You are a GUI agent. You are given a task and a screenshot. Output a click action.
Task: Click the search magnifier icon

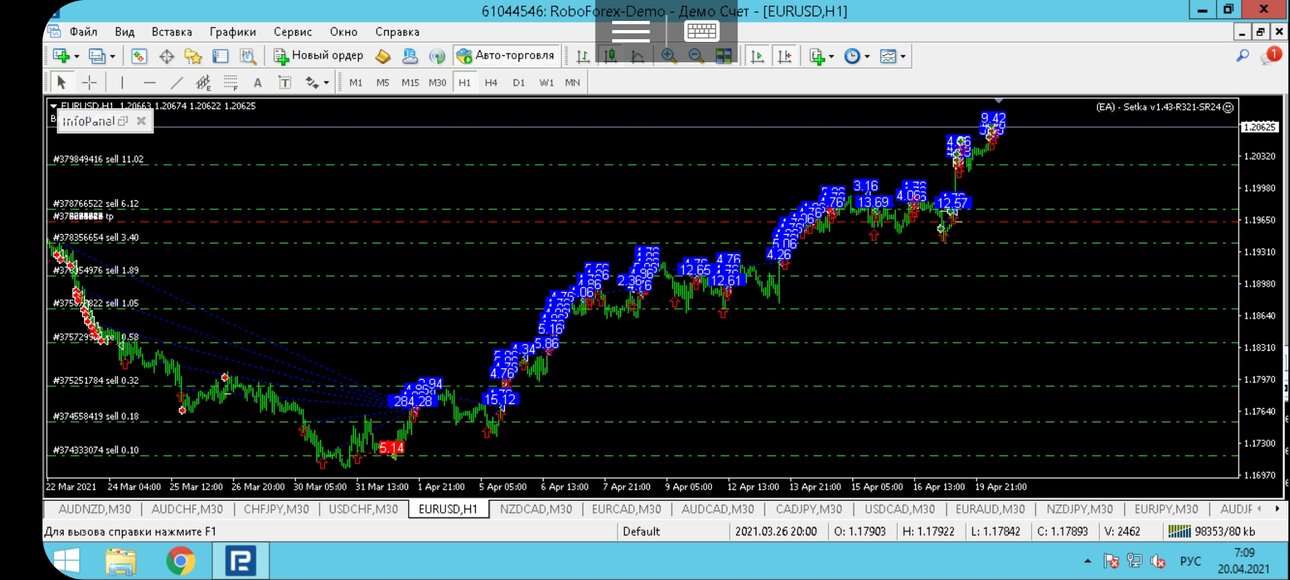(1242, 56)
